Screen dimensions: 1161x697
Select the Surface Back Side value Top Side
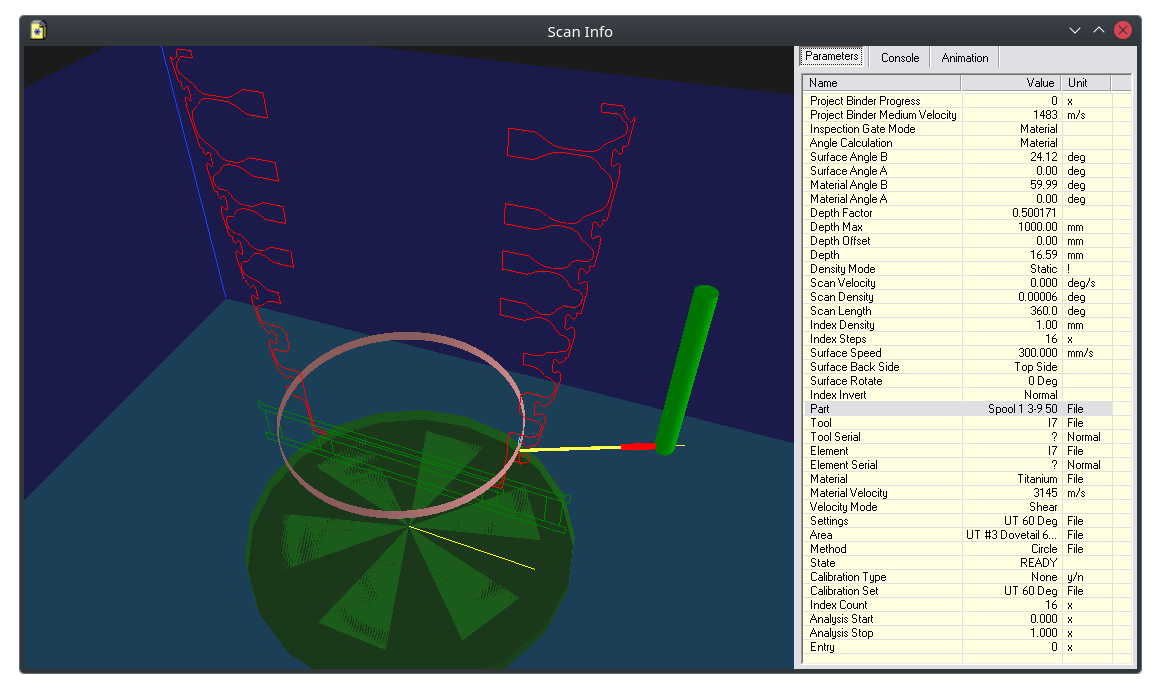click(x=1036, y=367)
